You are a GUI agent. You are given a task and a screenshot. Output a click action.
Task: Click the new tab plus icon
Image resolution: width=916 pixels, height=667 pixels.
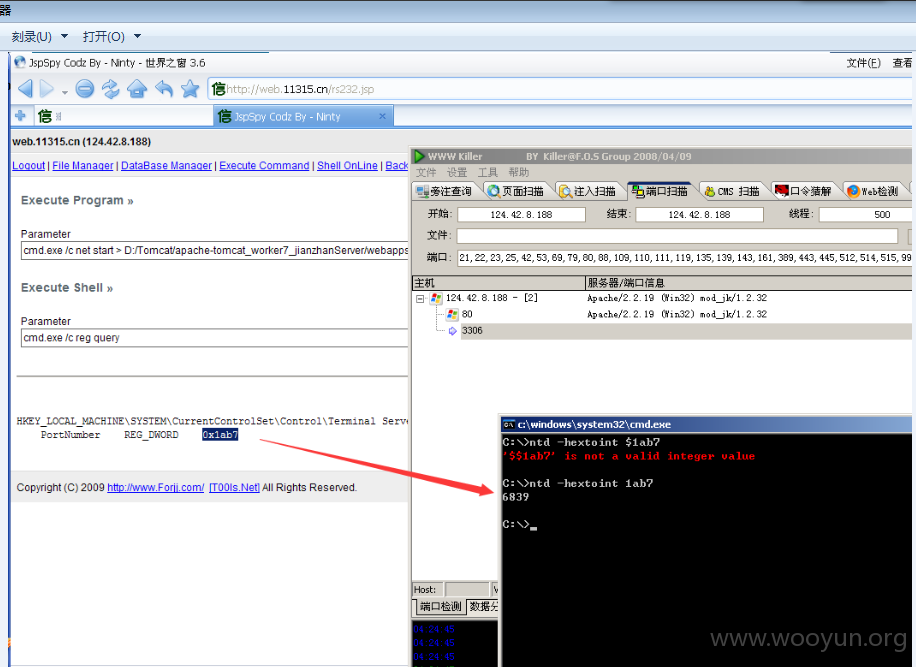[x=20, y=116]
